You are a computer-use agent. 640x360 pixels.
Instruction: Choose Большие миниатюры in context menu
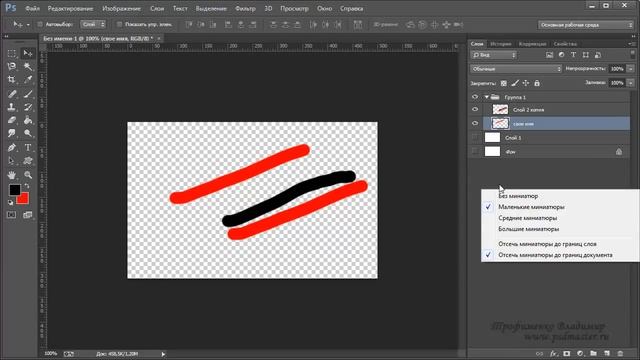529,229
